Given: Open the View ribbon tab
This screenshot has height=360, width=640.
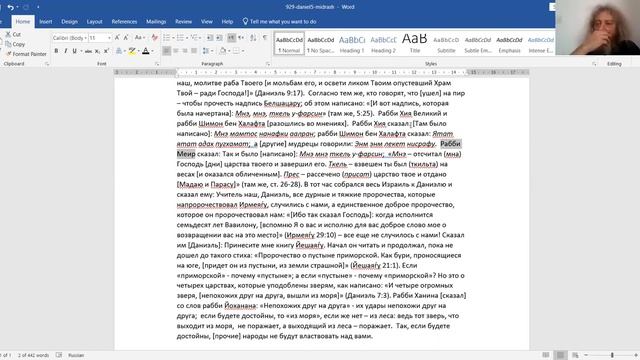Looking at the screenshot, I should 207,21.
